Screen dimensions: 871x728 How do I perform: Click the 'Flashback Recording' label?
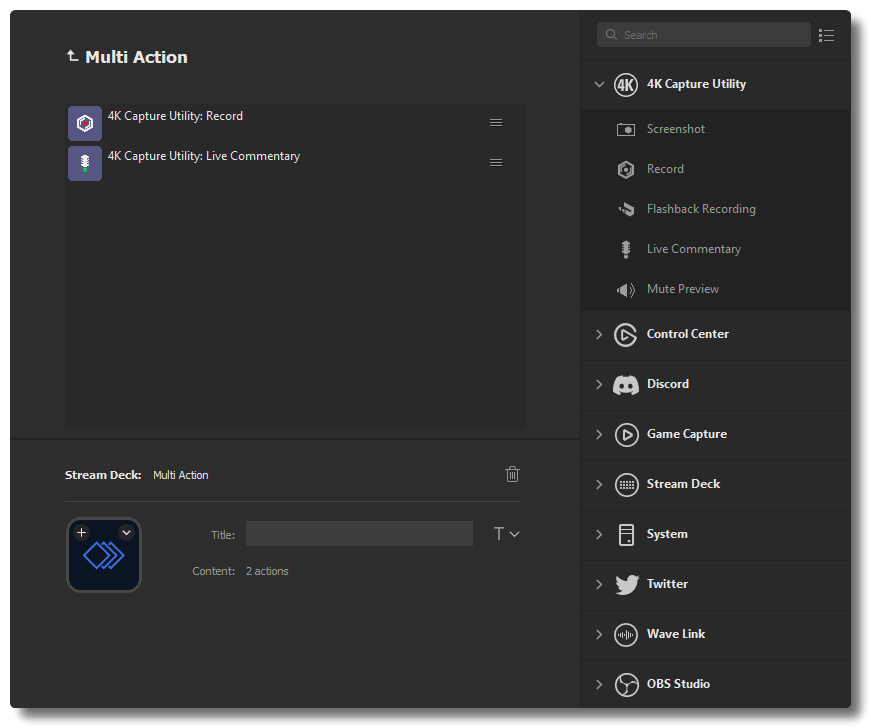point(701,209)
